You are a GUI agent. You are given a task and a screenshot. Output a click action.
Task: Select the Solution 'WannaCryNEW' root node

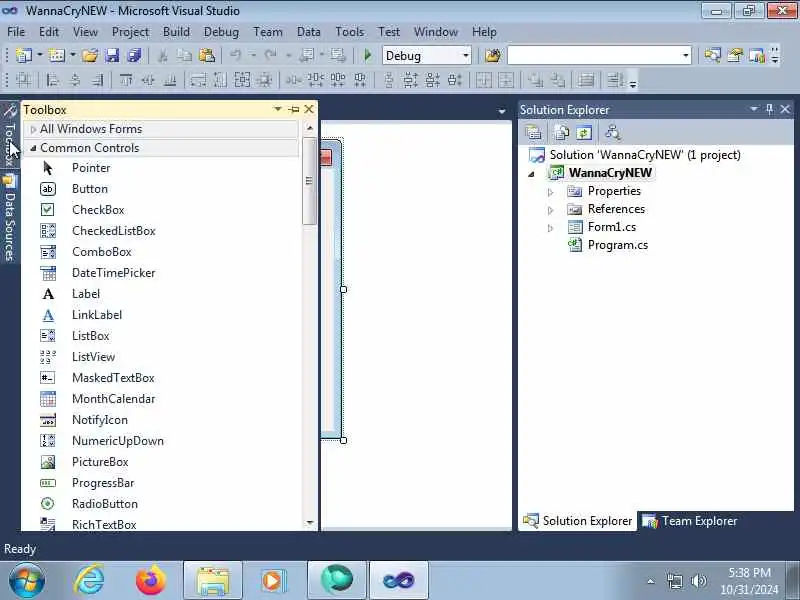644,155
